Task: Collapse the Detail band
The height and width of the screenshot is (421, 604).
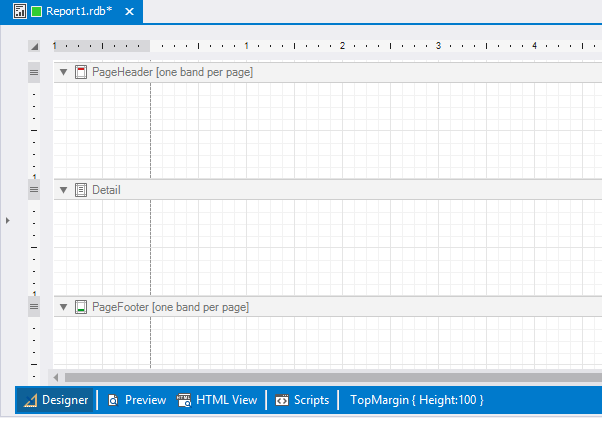Action: (x=64, y=190)
